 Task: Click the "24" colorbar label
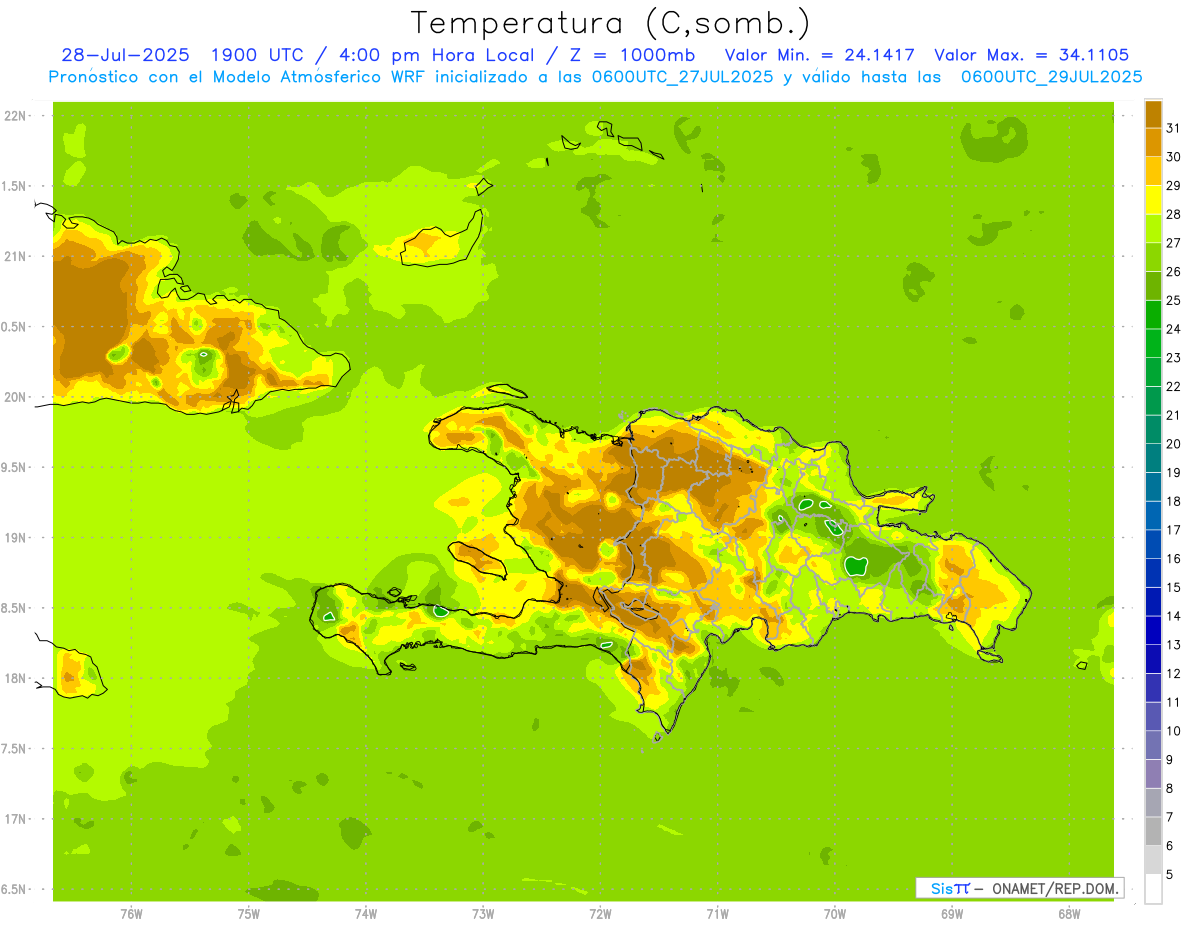click(x=1173, y=329)
